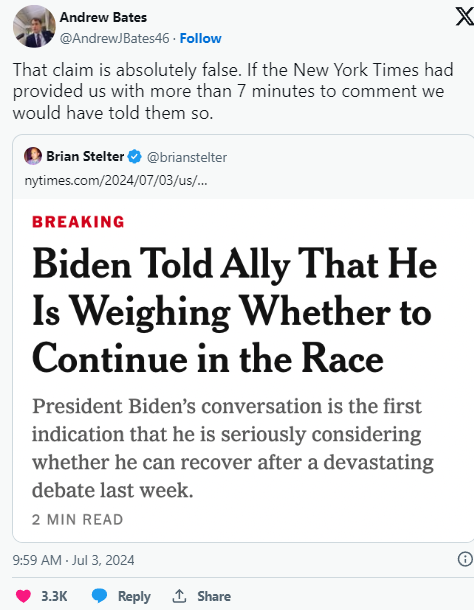Click the article summary about Biden's conversation
This screenshot has width=474, height=610.
pos(233,448)
